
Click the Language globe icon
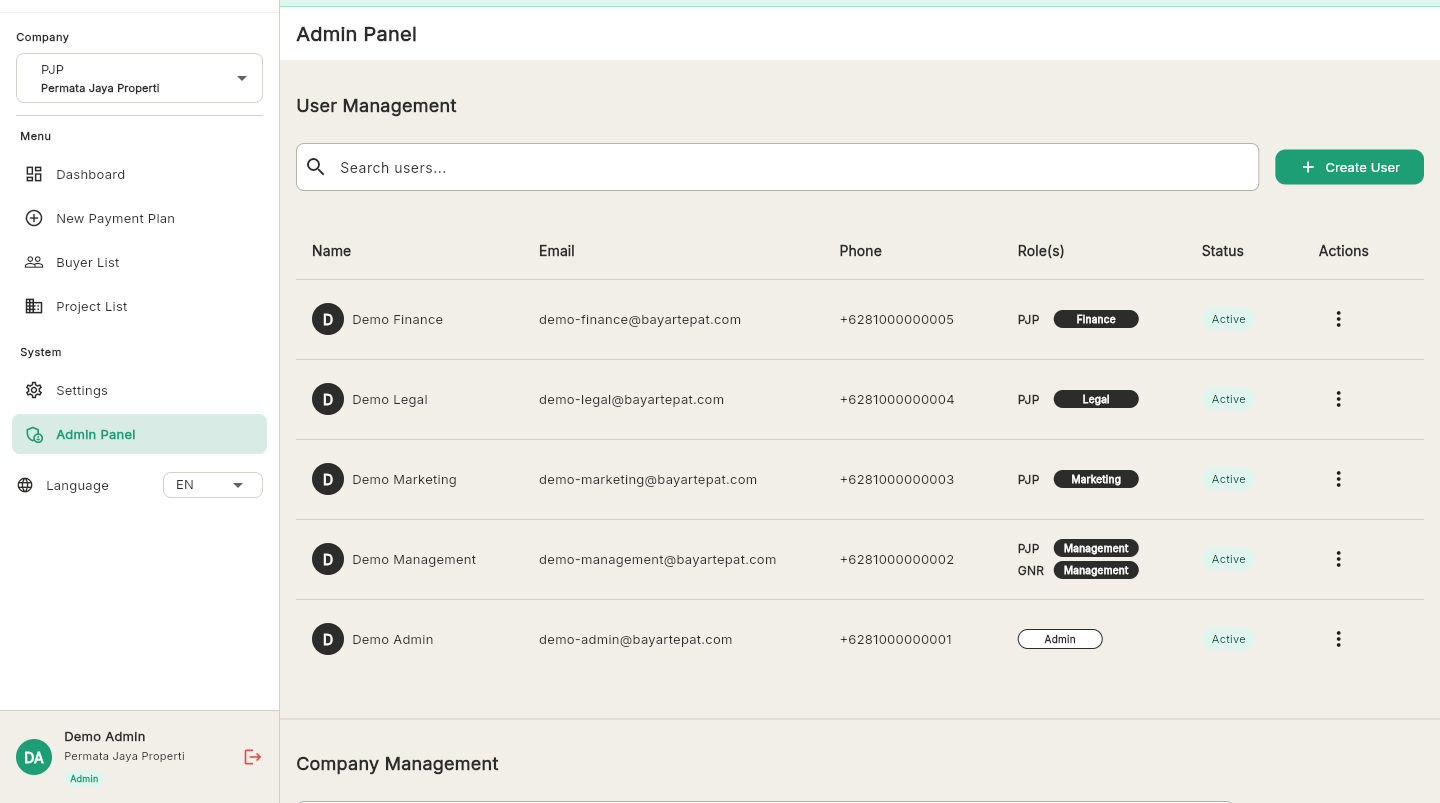(23, 485)
